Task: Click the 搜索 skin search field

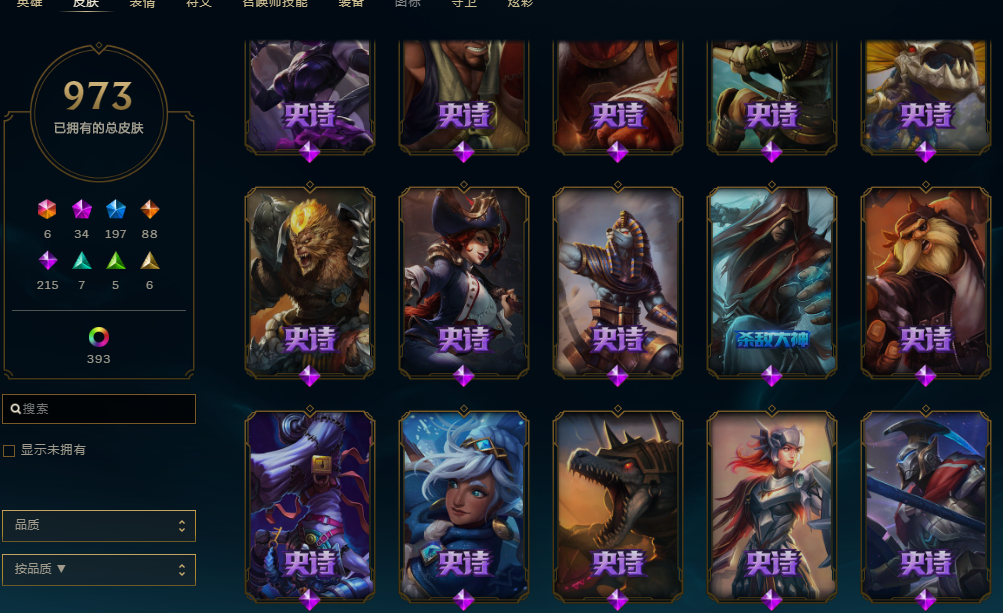Action: (x=99, y=409)
